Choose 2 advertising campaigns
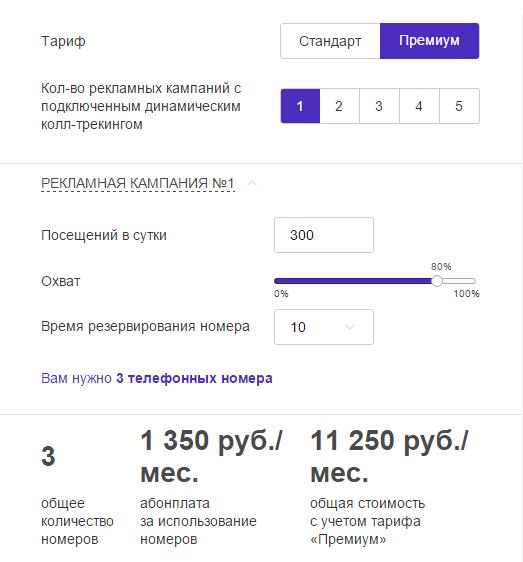The height and width of the screenshot is (562, 523). (339, 106)
